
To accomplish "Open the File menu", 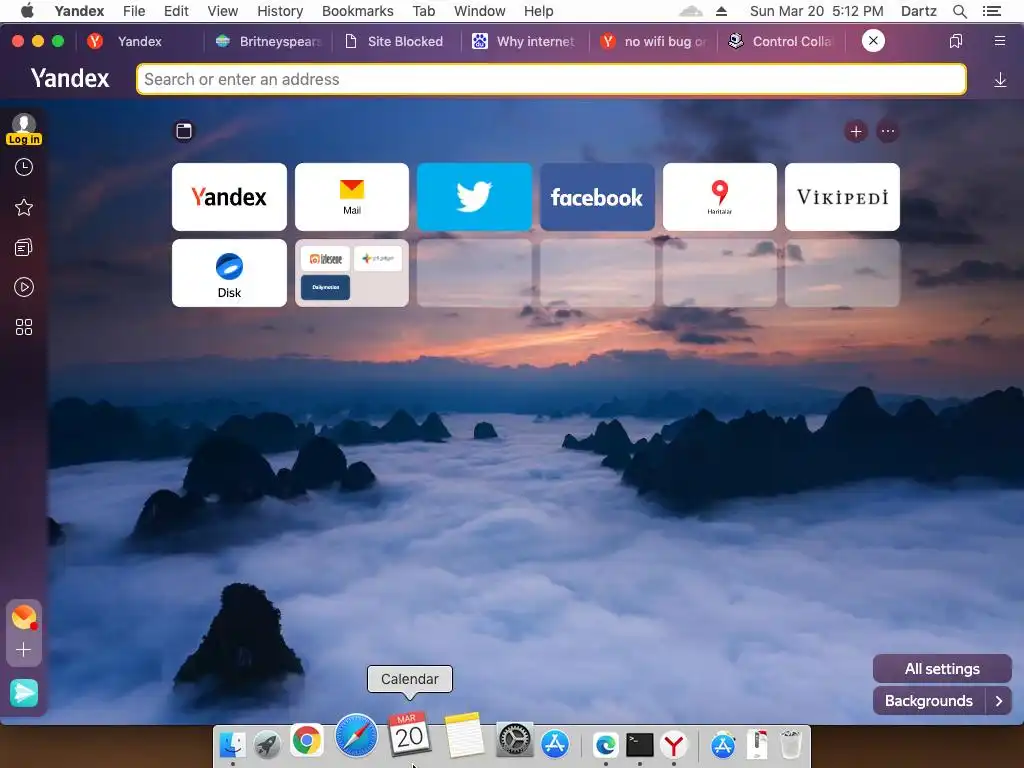I will 134,11.
